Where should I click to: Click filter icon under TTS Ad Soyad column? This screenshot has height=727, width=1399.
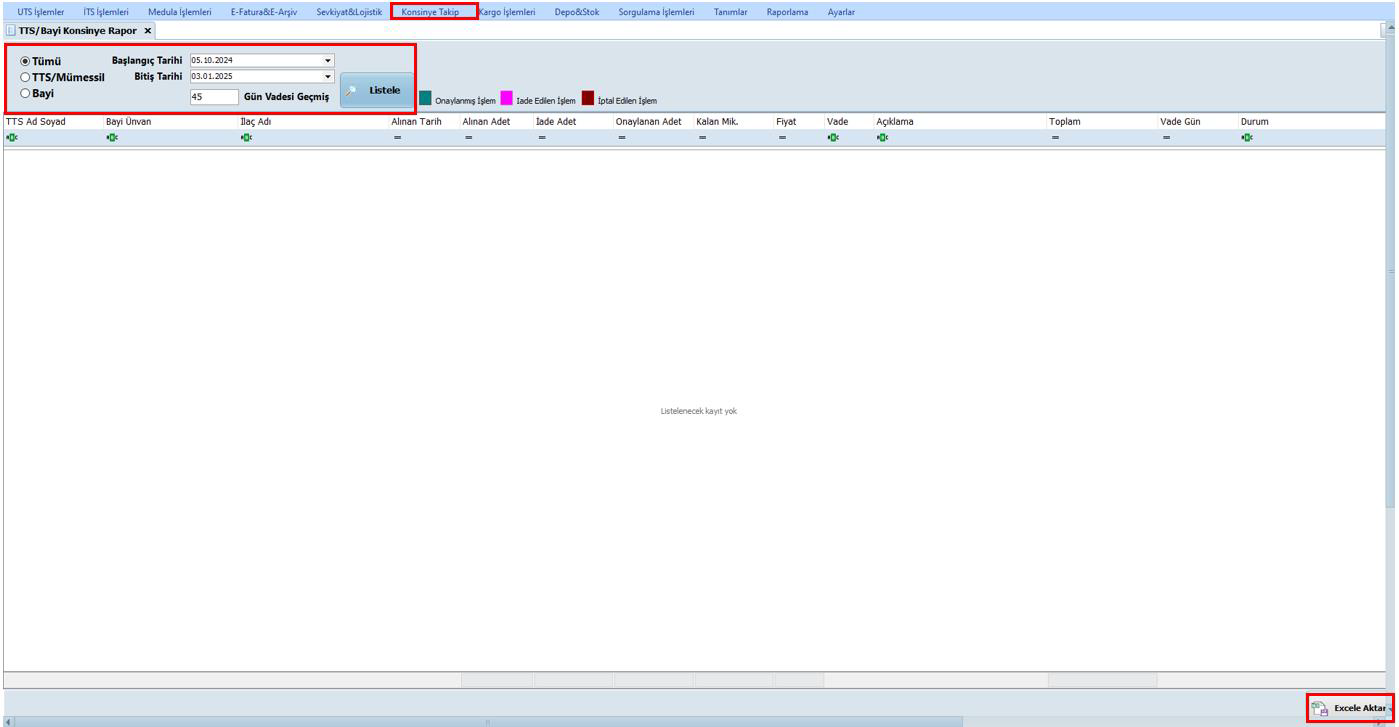12,138
